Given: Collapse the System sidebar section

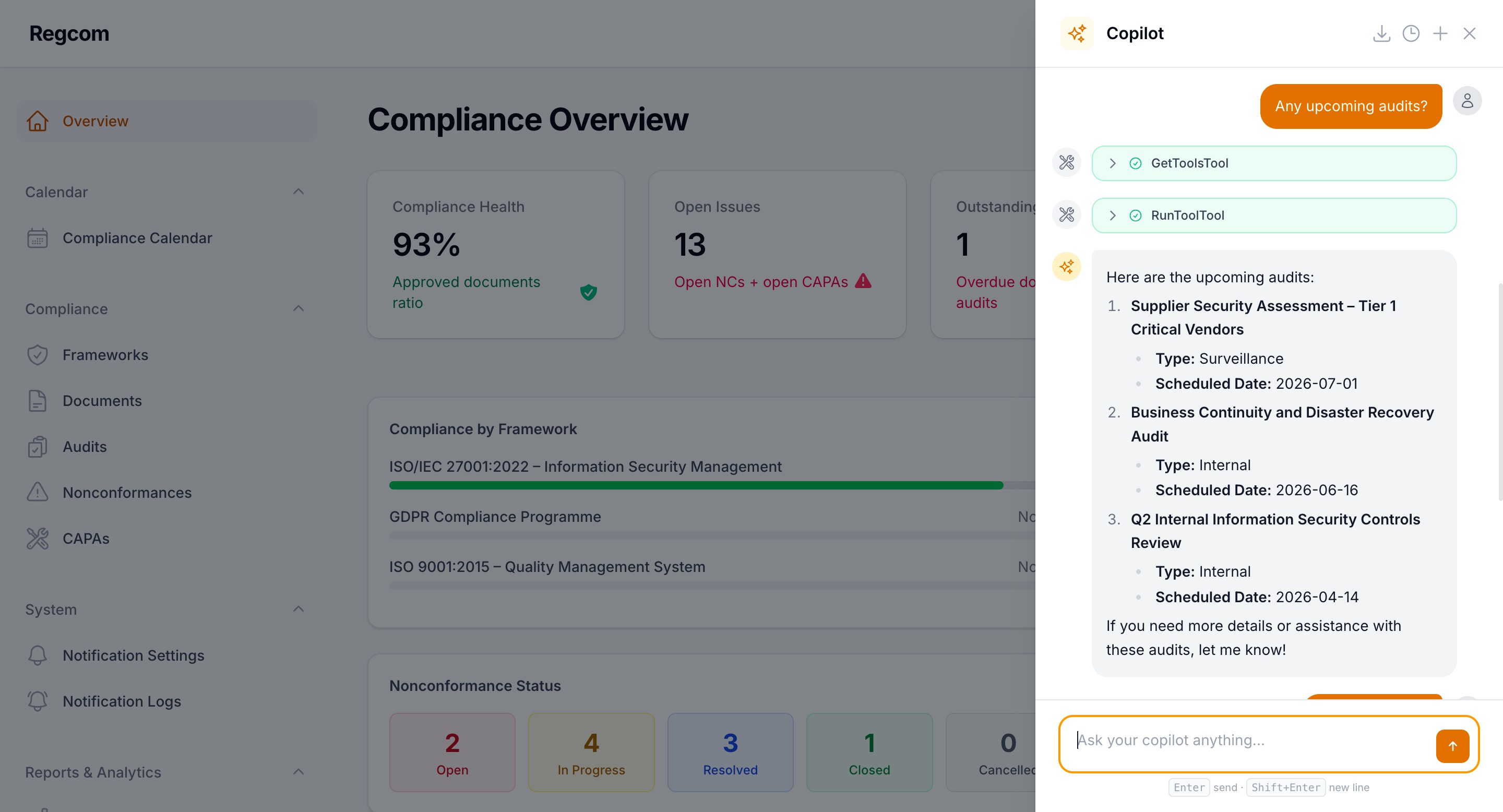Looking at the screenshot, I should (x=298, y=609).
